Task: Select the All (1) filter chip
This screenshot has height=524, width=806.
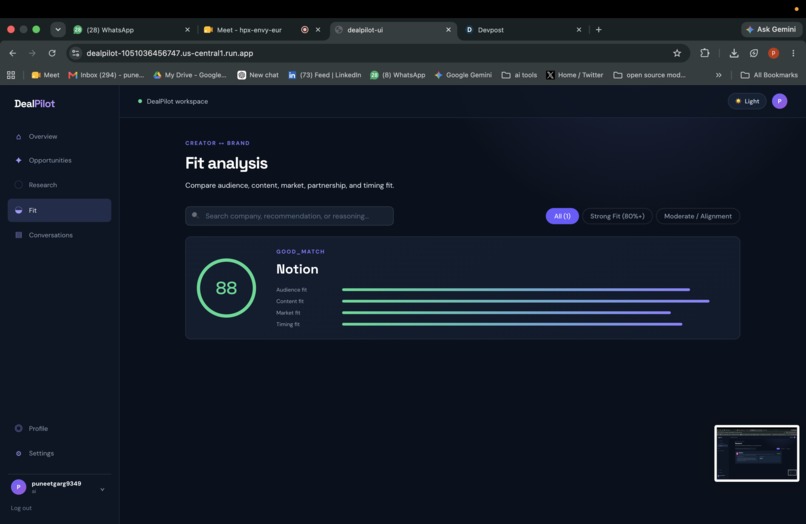Action: [562, 216]
